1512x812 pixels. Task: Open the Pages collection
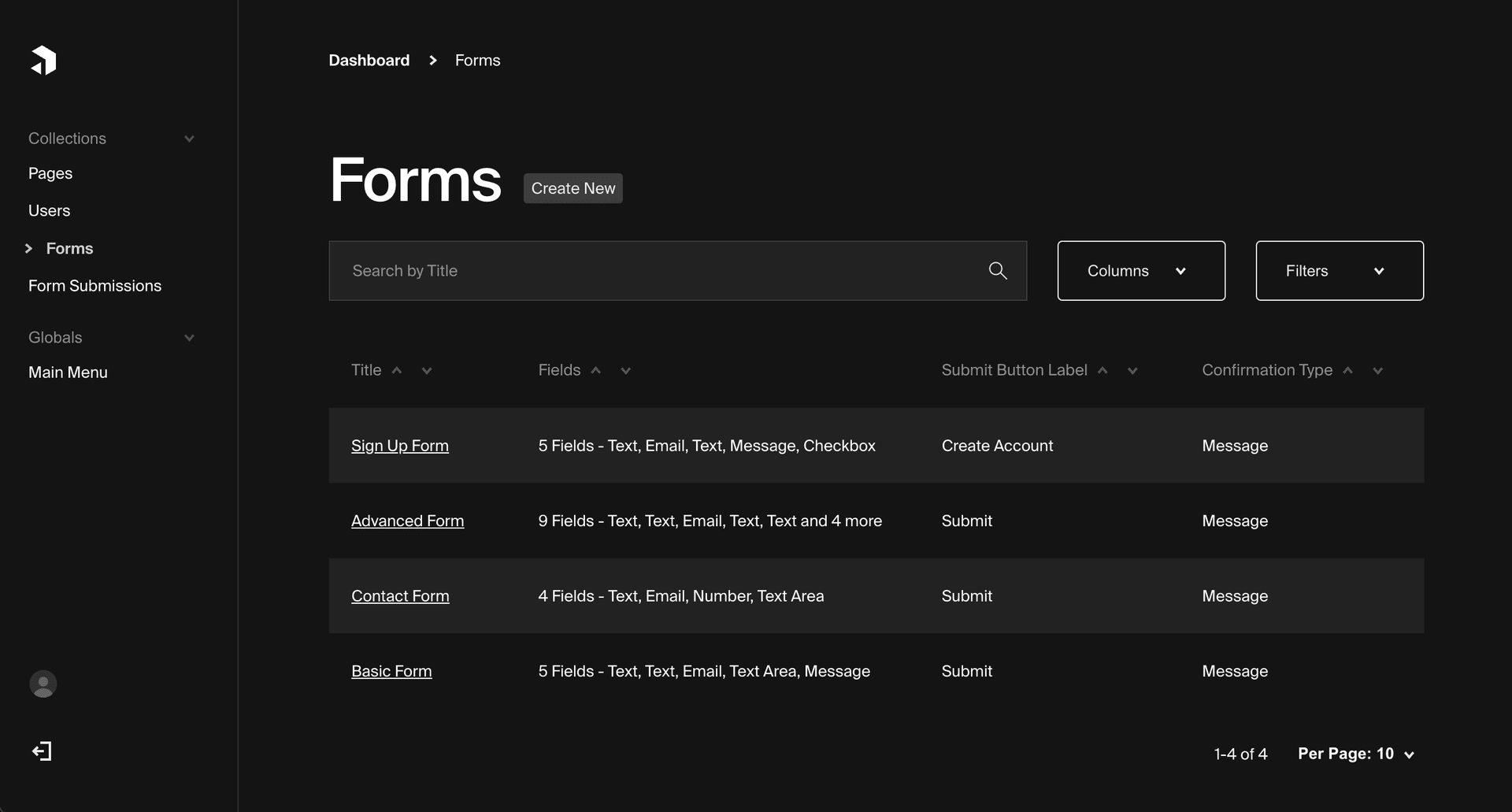point(50,173)
